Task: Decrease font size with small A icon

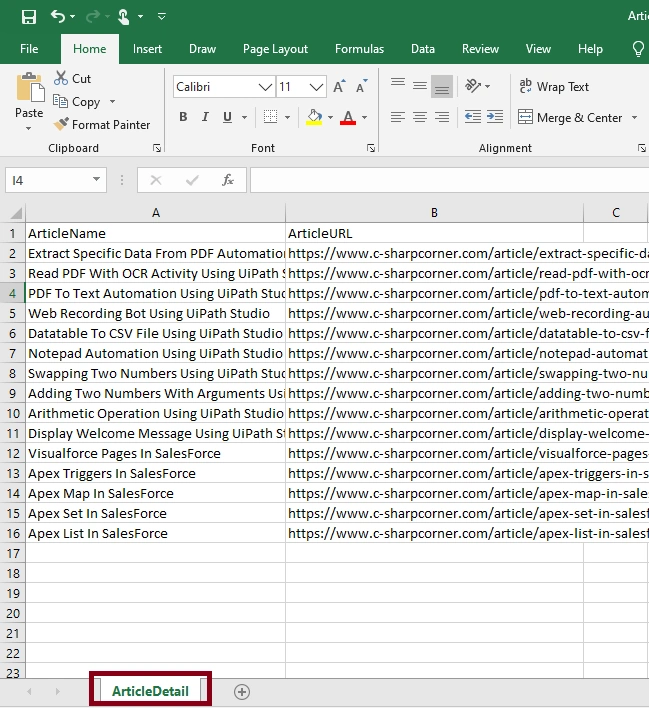Action: tap(361, 86)
